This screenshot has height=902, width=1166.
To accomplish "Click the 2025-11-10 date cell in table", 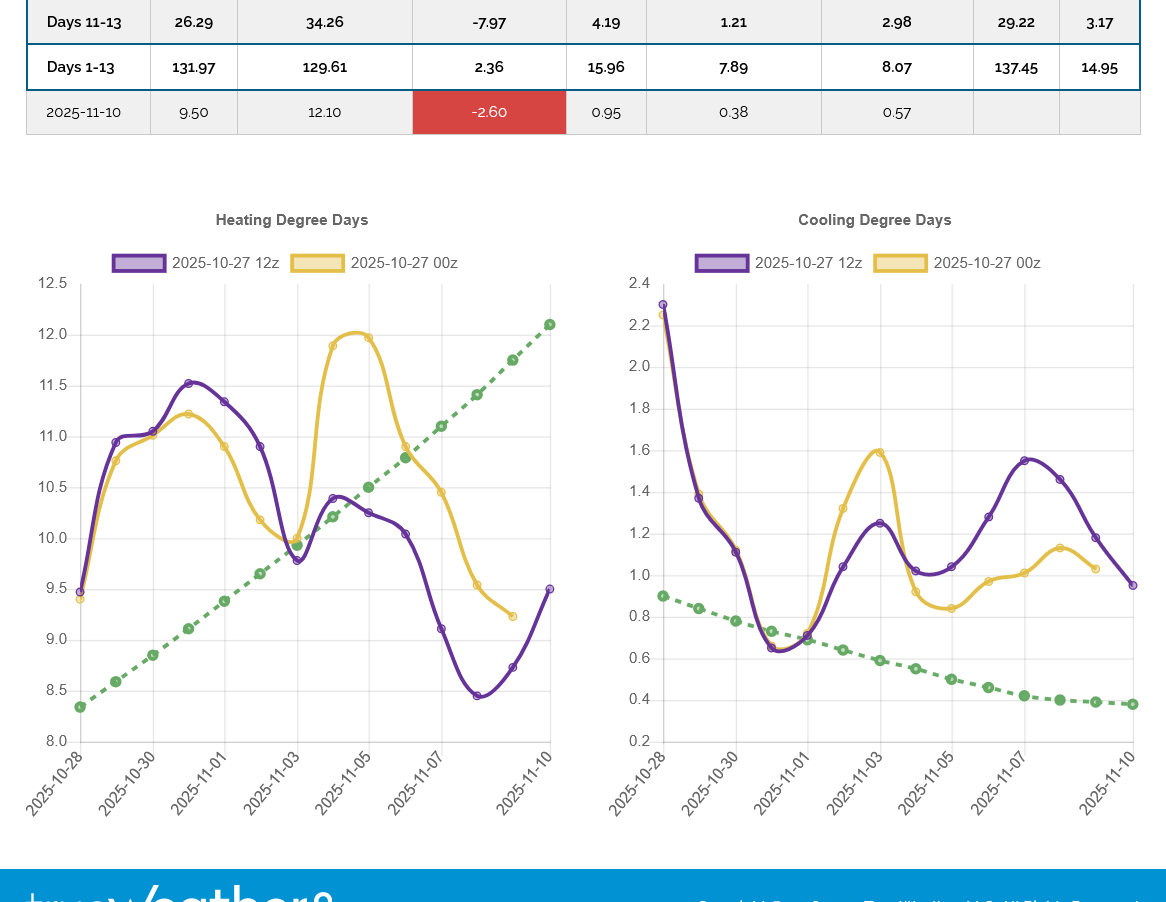I will pyautogui.click(x=84, y=112).
